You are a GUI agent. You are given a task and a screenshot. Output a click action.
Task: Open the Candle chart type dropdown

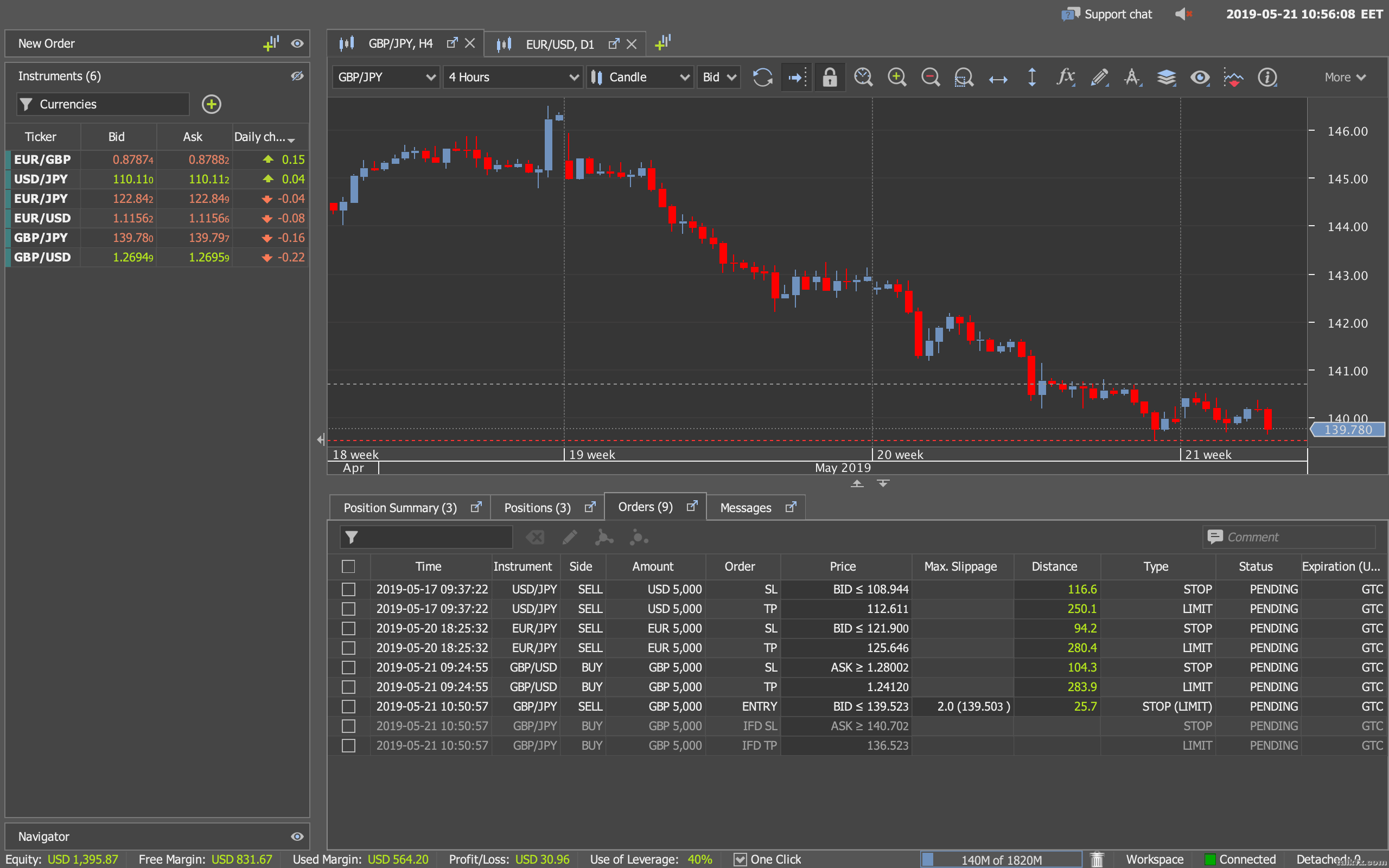640,77
